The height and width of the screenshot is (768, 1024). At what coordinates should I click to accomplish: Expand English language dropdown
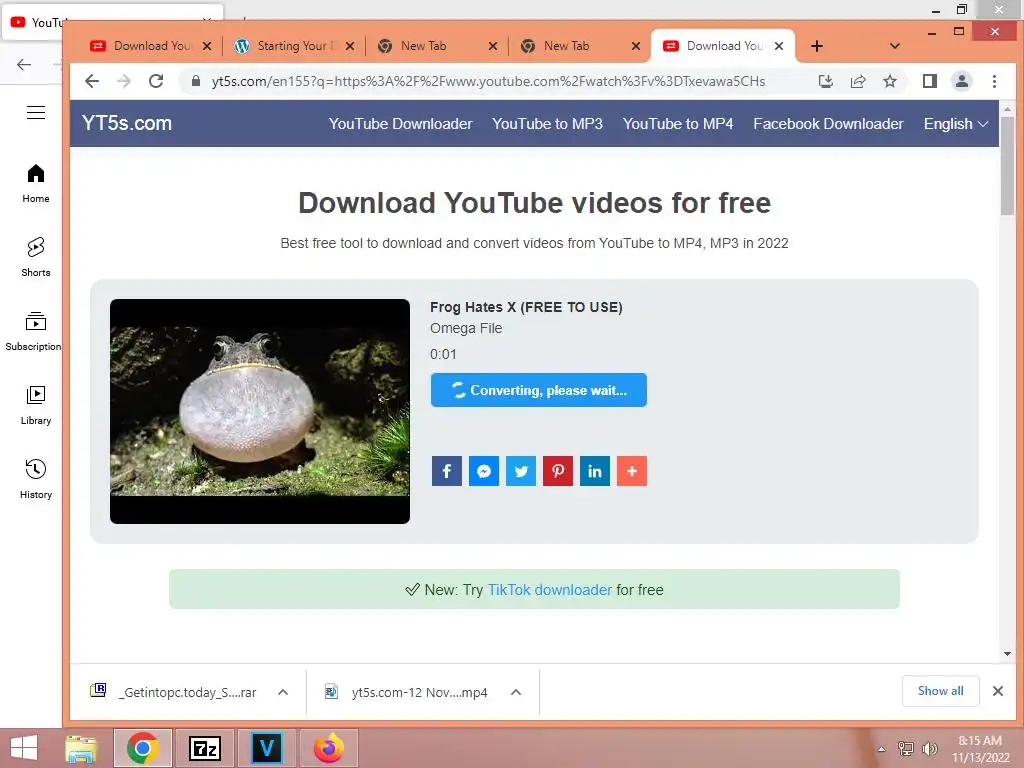(955, 124)
